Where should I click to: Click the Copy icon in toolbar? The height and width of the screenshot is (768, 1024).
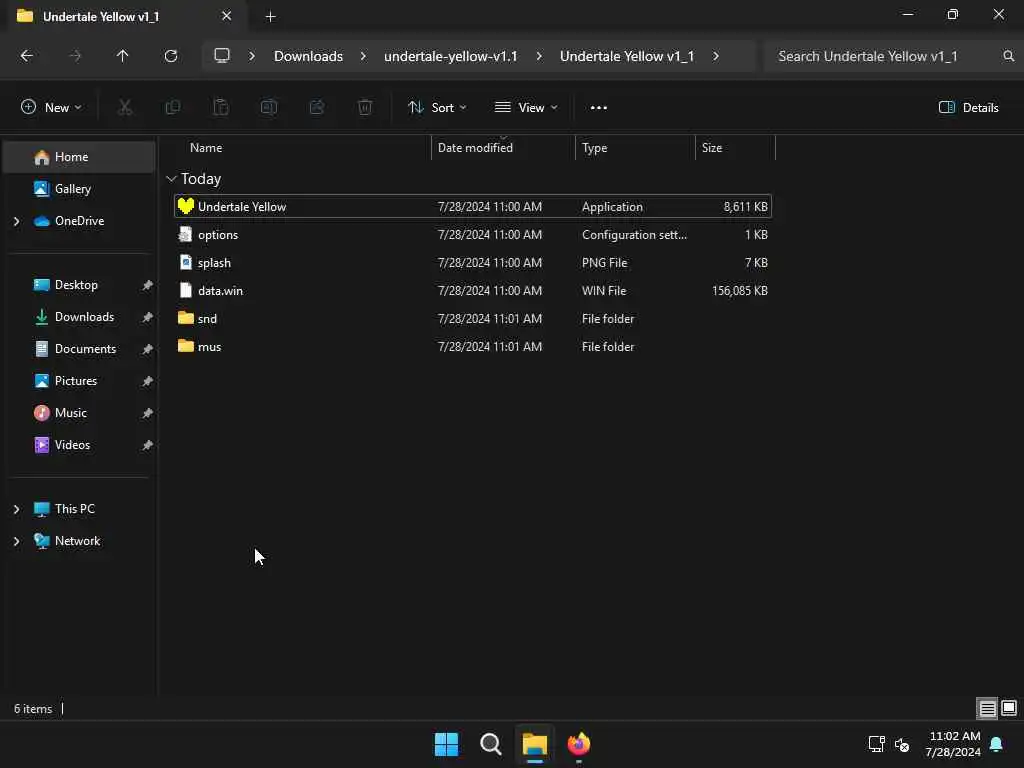click(173, 108)
